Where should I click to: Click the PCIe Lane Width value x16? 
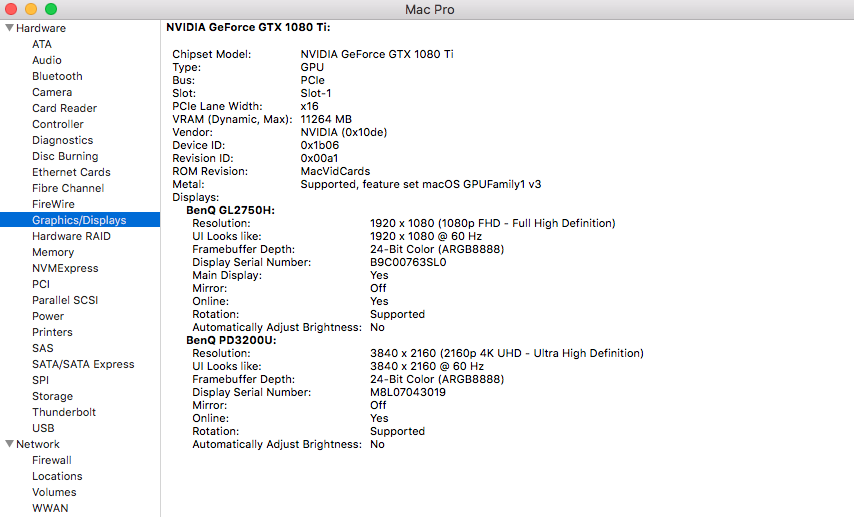[x=309, y=106]
